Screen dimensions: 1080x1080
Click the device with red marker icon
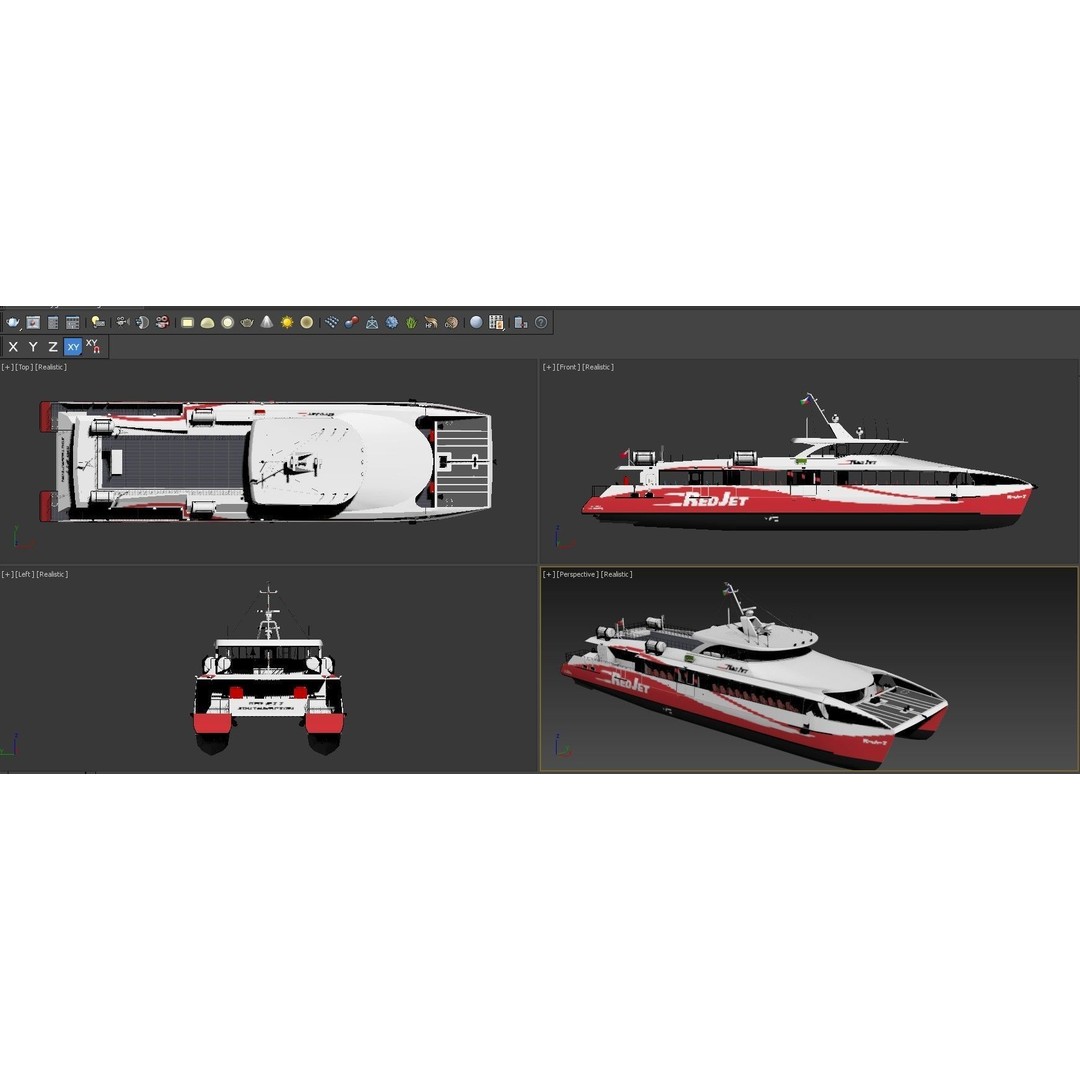(x=521, y=322)
